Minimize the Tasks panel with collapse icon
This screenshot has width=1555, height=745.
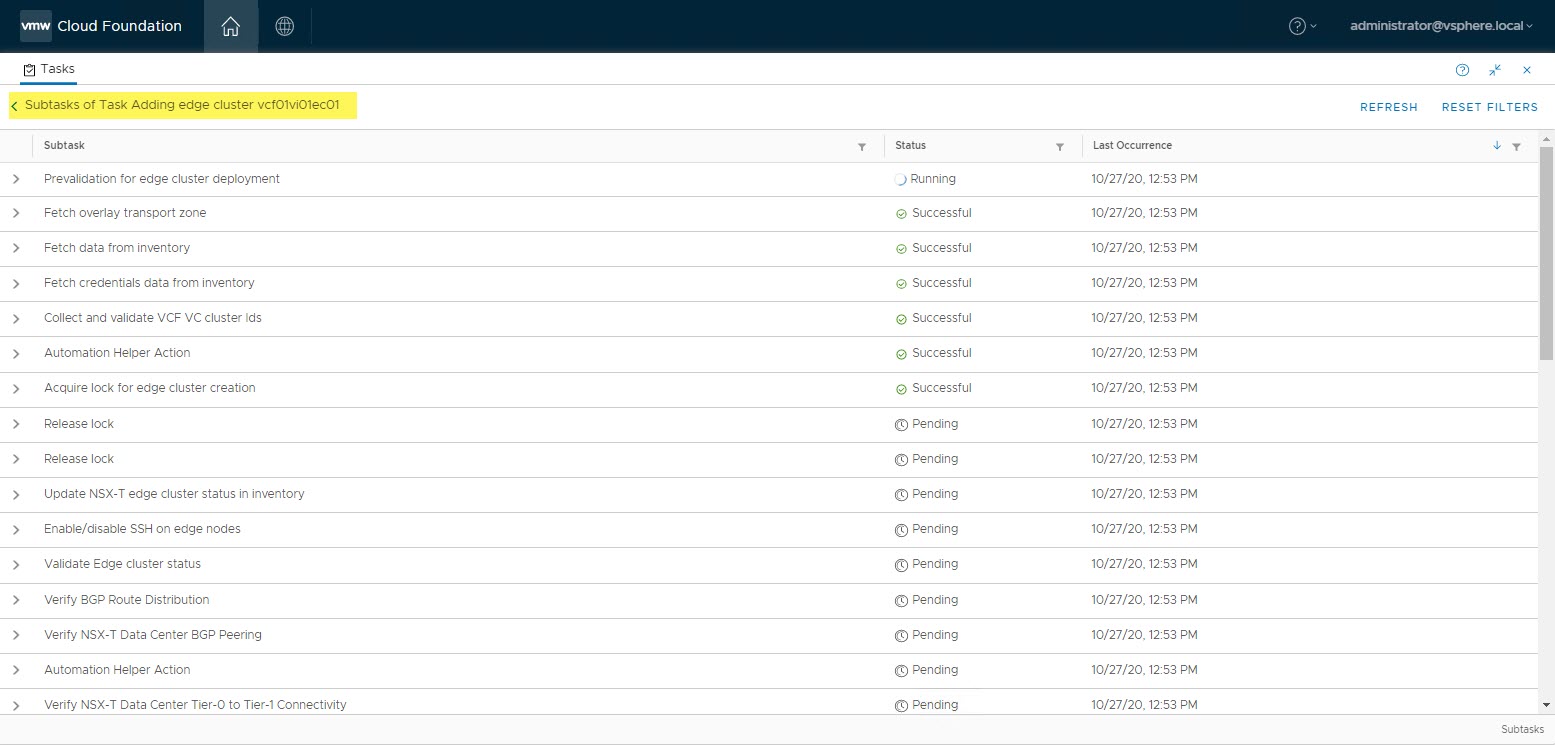1495,70
